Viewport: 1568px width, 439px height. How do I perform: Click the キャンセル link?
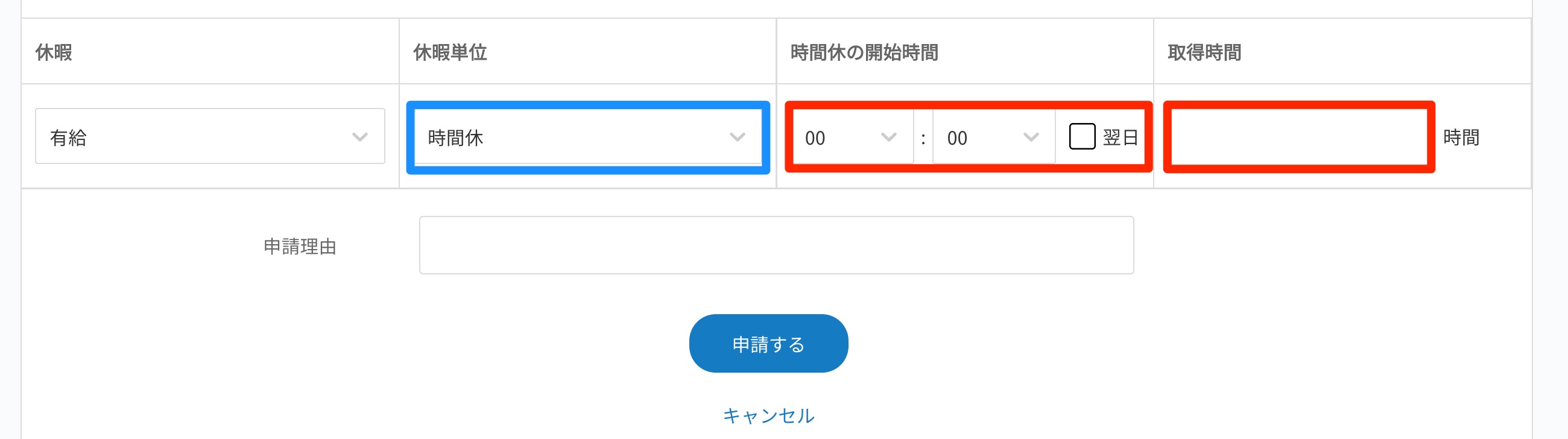(x=768, y=416)
